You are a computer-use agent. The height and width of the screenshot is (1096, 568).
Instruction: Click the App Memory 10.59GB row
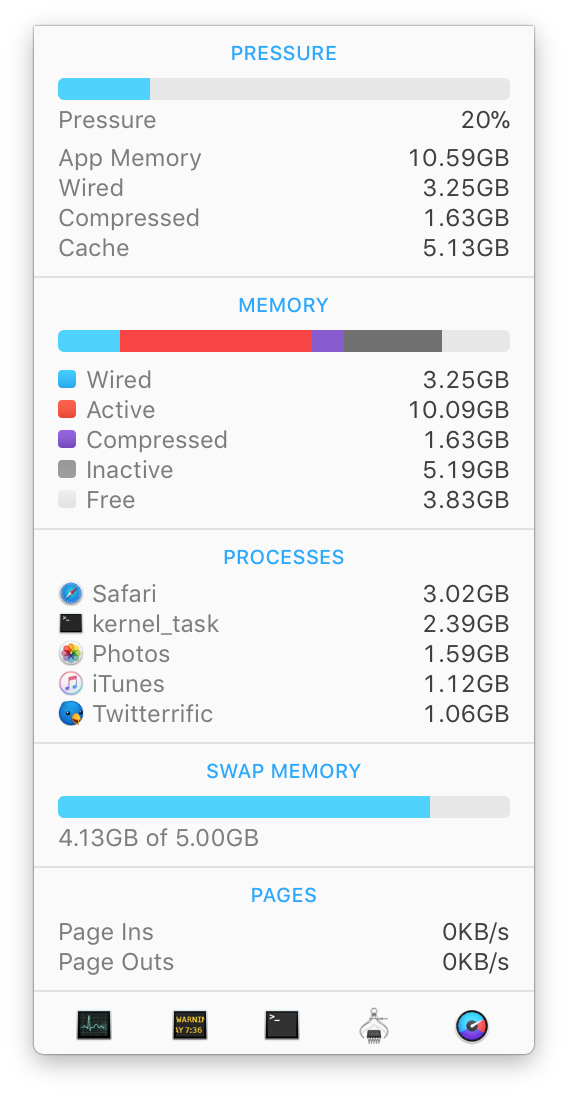coord(284,158)
